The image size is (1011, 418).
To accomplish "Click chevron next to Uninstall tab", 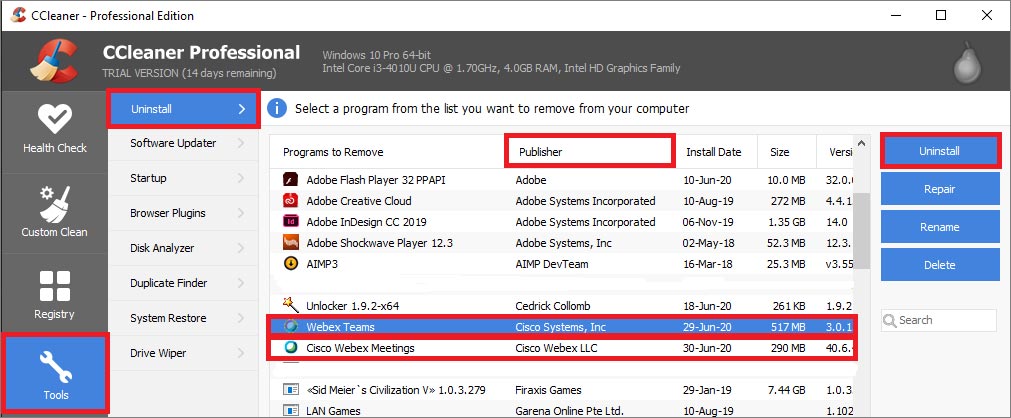I will [242, 109].
